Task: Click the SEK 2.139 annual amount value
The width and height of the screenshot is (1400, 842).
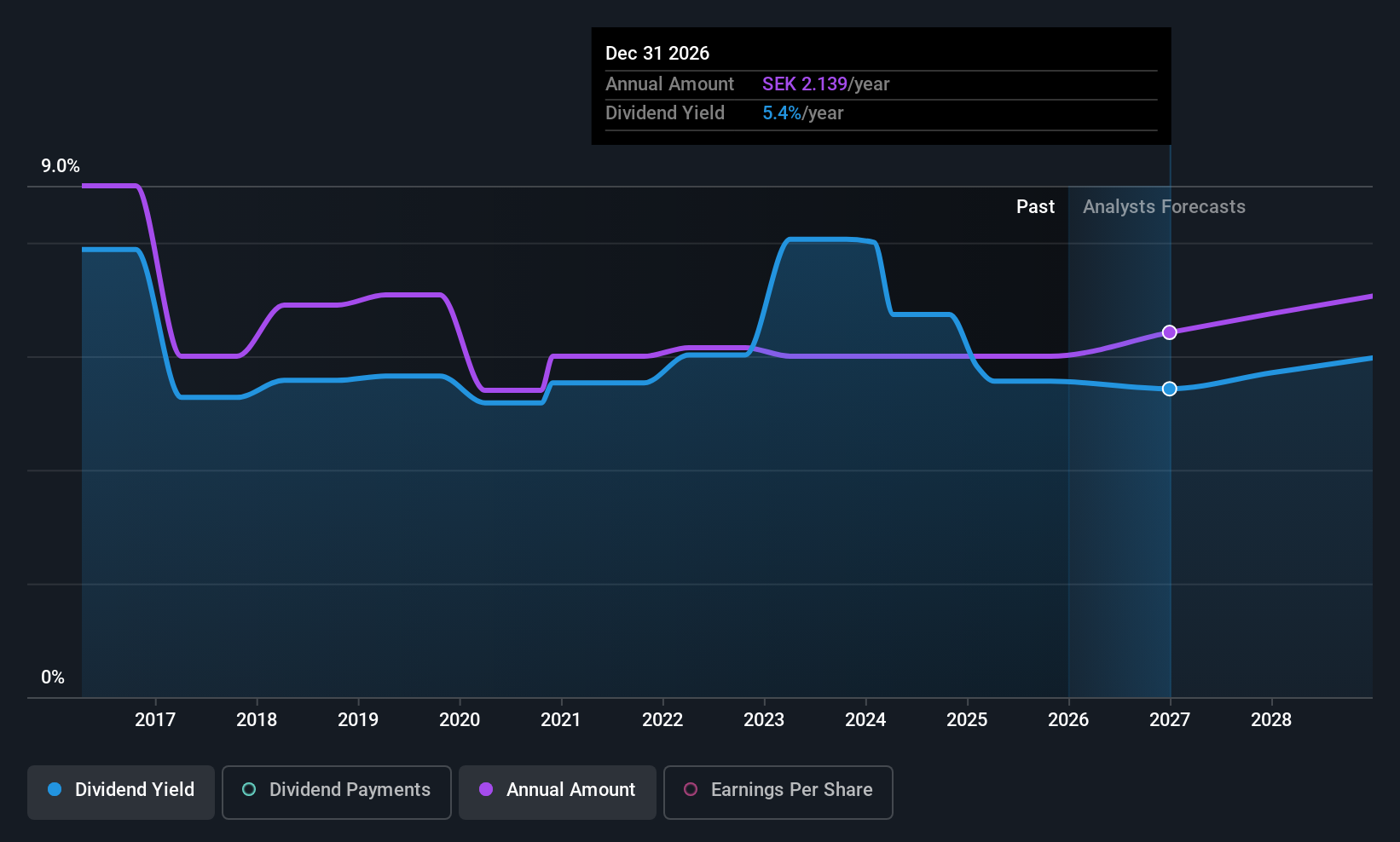Action: [805, 84]
